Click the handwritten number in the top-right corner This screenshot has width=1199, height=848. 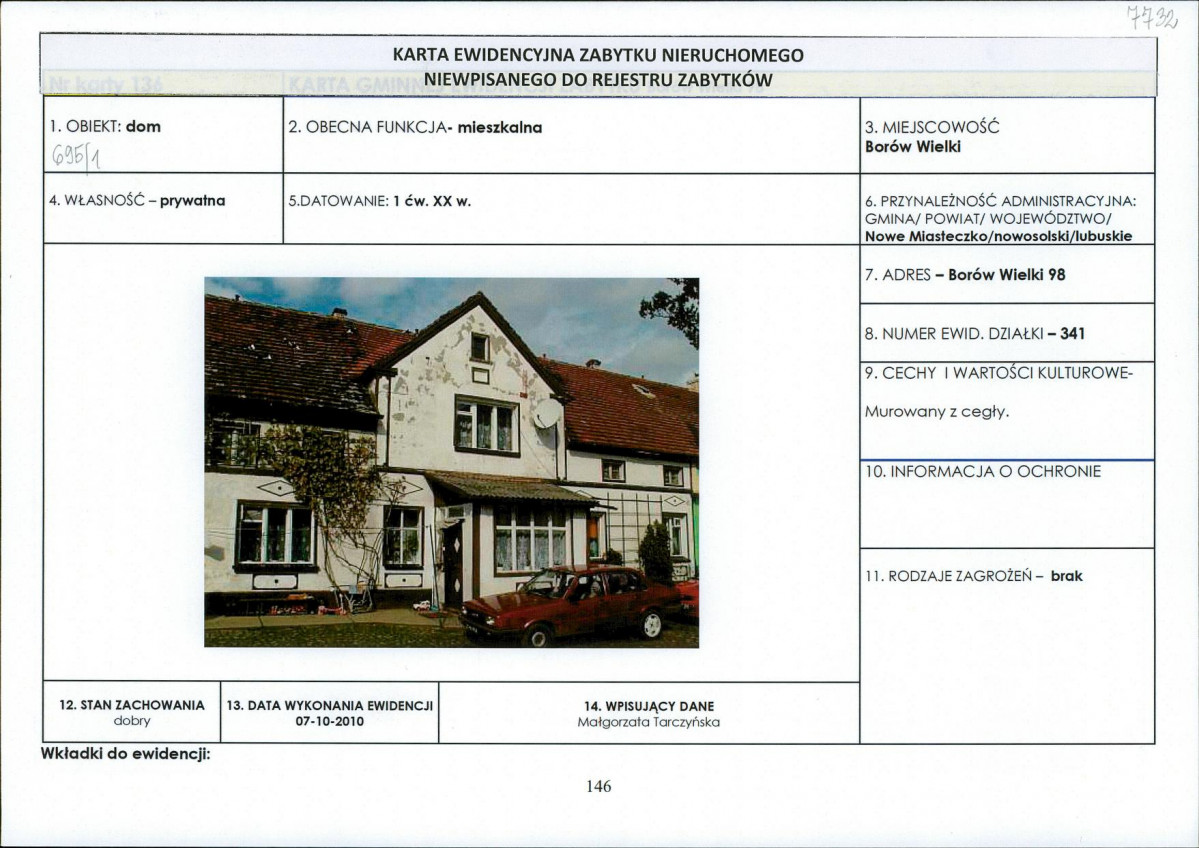coord(1150,18)
